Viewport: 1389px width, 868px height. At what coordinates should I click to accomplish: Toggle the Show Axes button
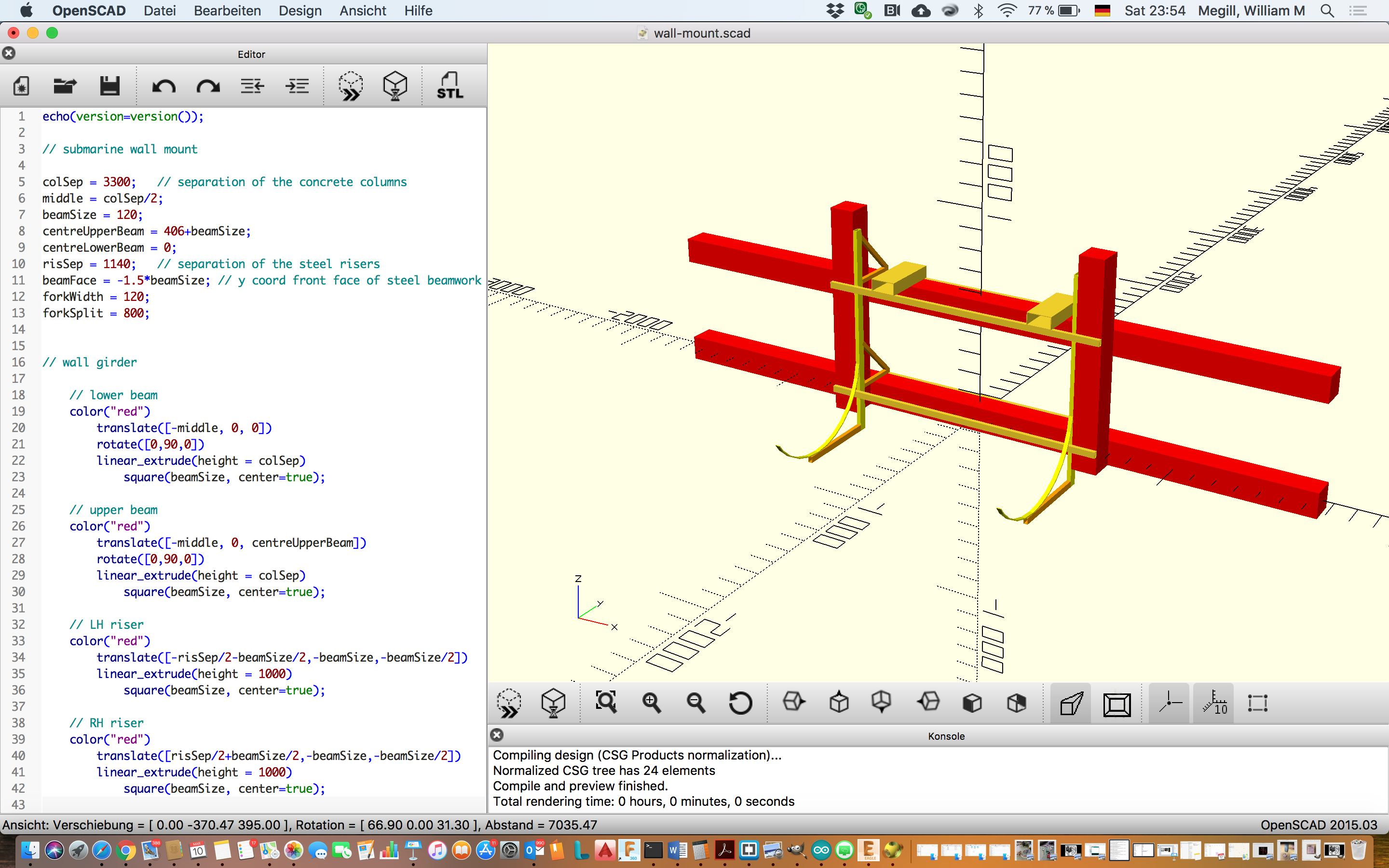point(1169,702)
